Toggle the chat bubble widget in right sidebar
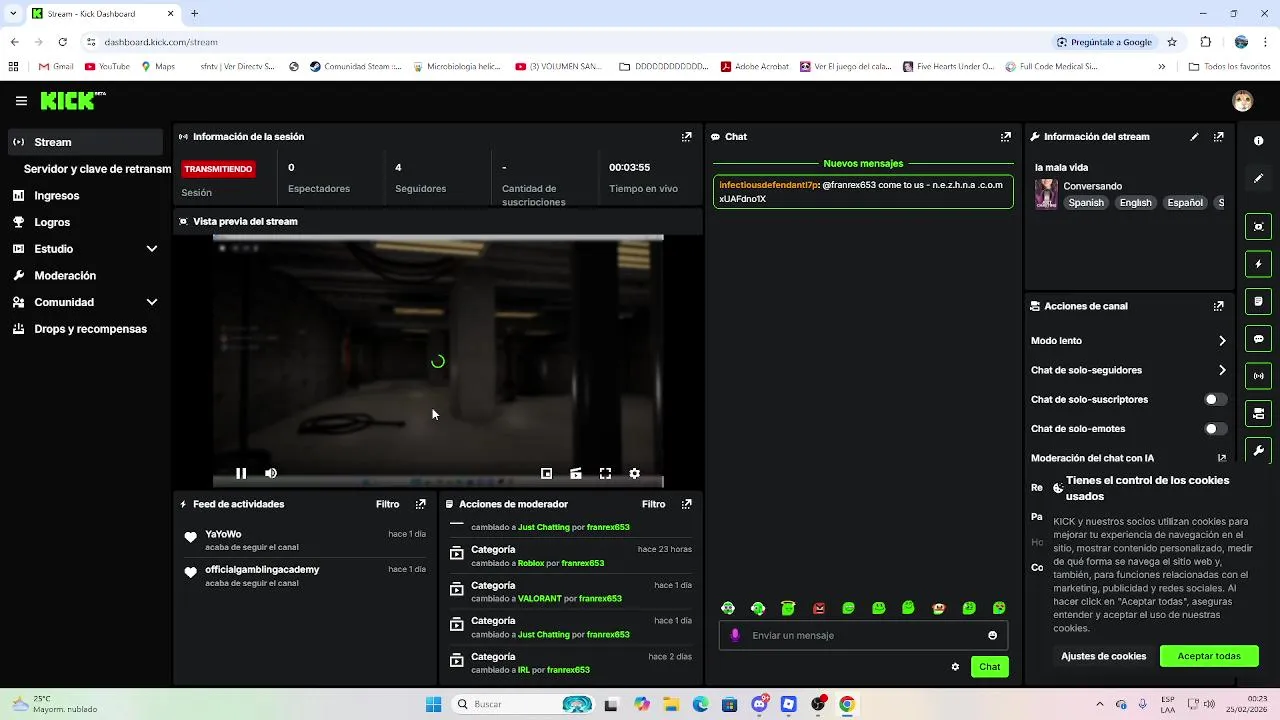The height and width of the screenshot is (720, 1280). (x=1259, y=339)
